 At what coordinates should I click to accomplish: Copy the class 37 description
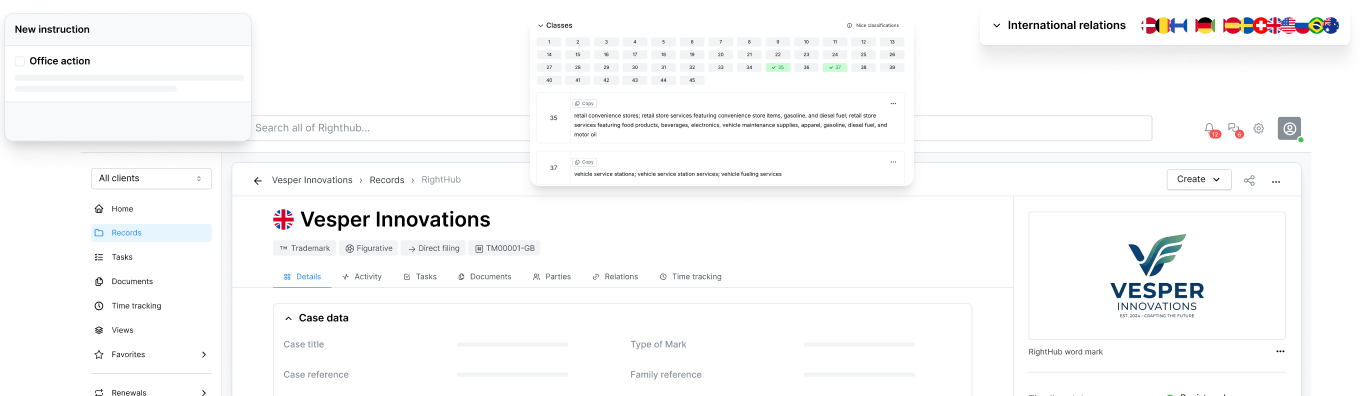(584, 161)
